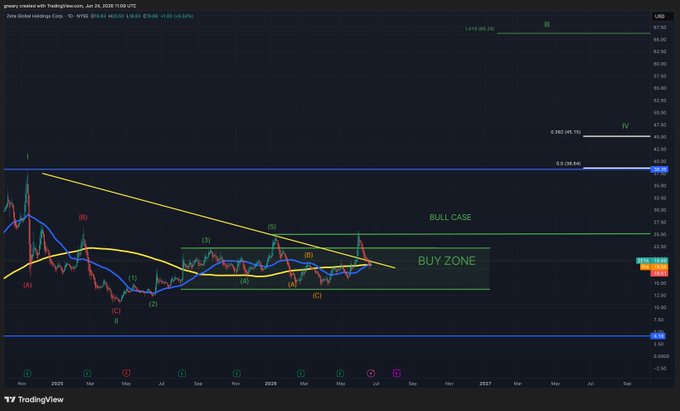
Task: Open the pink circular event marker near Jul 2026
Action: [x=371, y=373]
